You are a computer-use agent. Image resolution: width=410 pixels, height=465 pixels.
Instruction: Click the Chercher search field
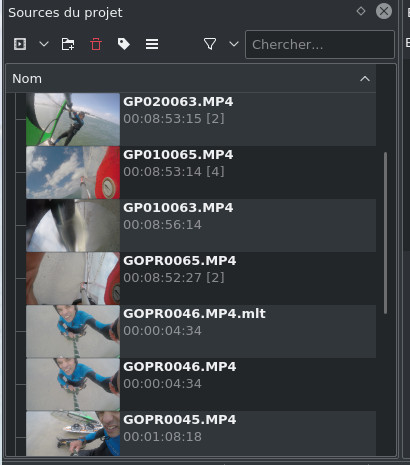[x=320, y=45]
